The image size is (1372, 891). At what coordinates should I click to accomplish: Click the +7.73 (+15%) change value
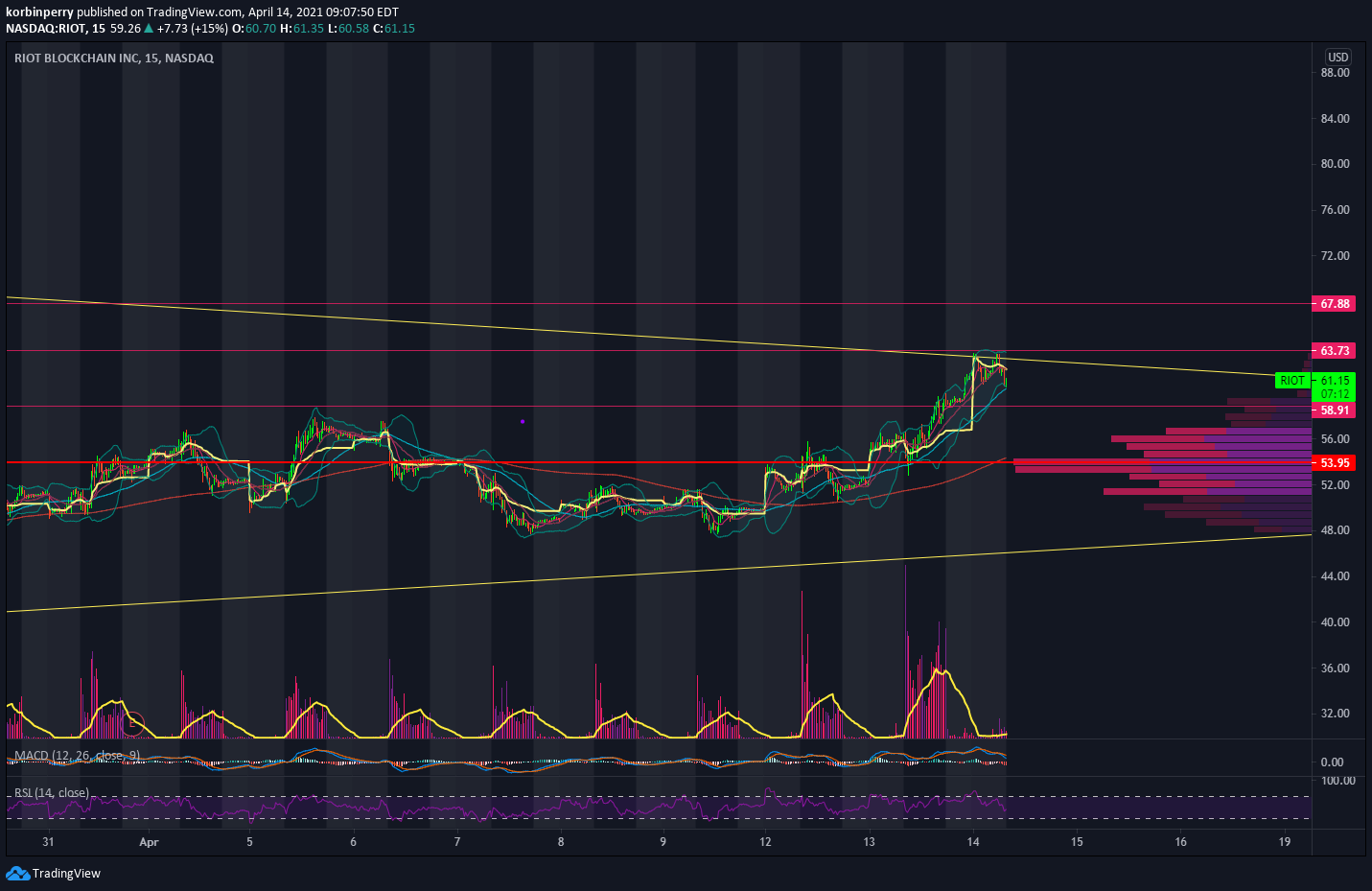coord(193,29)
